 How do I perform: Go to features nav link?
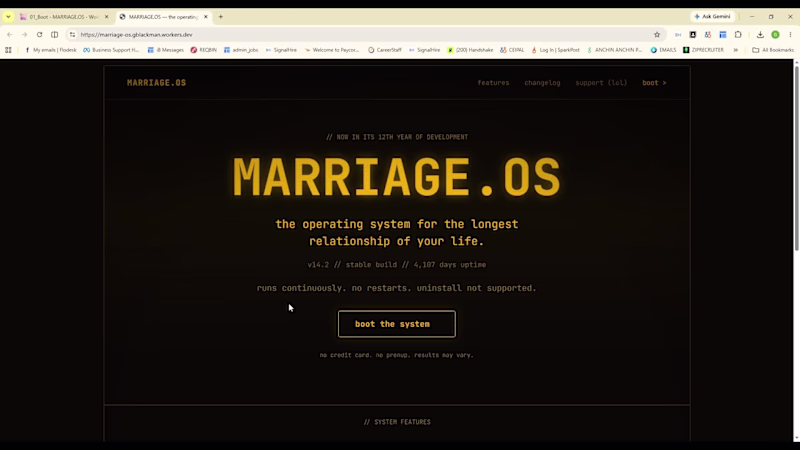493,83
